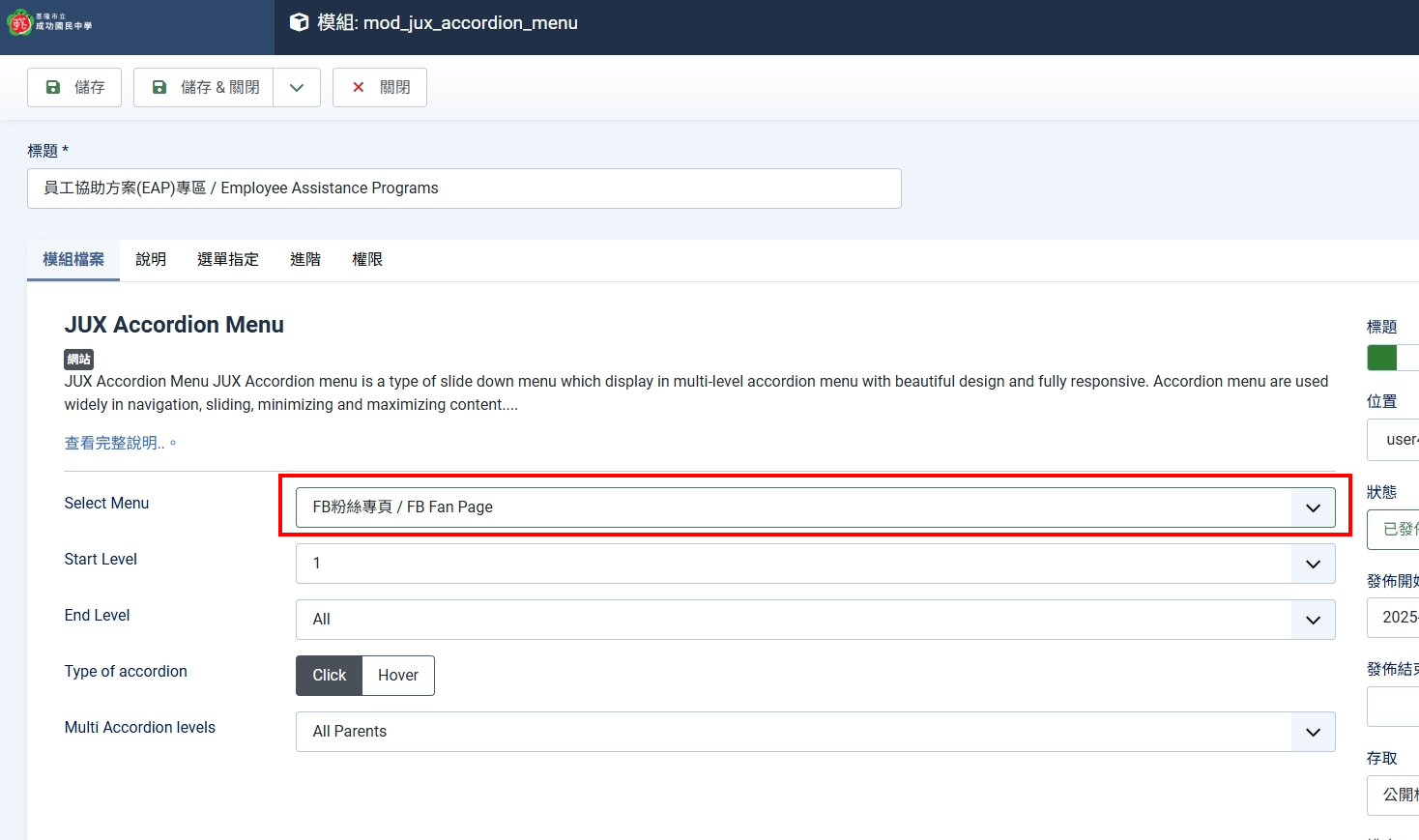This screenshot has width=1419, height=840.
Task: Click the school logo in header
Action: coord(50,22)
